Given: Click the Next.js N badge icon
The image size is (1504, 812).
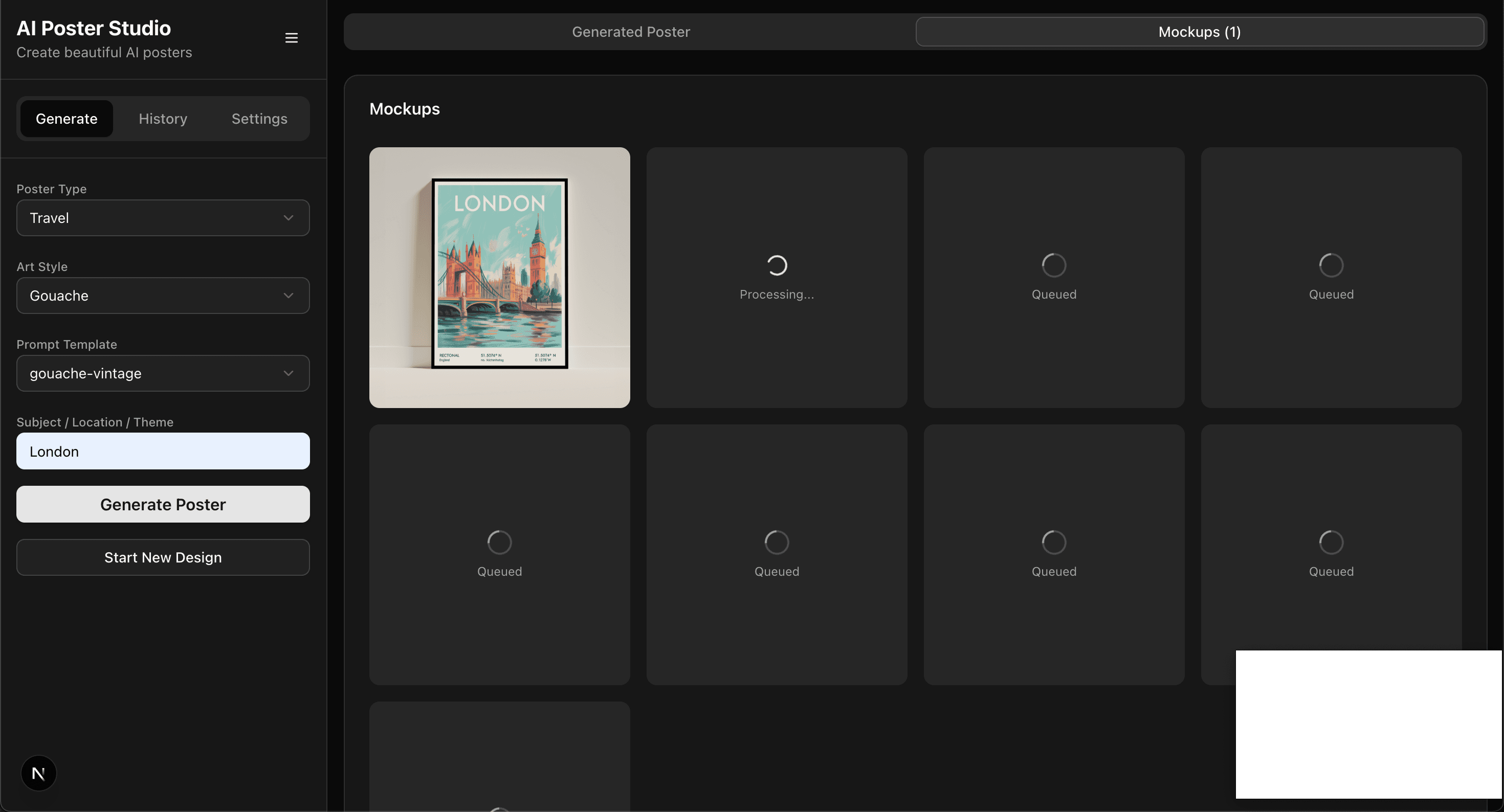Looking at the screenshot, I should pos(38,773).
